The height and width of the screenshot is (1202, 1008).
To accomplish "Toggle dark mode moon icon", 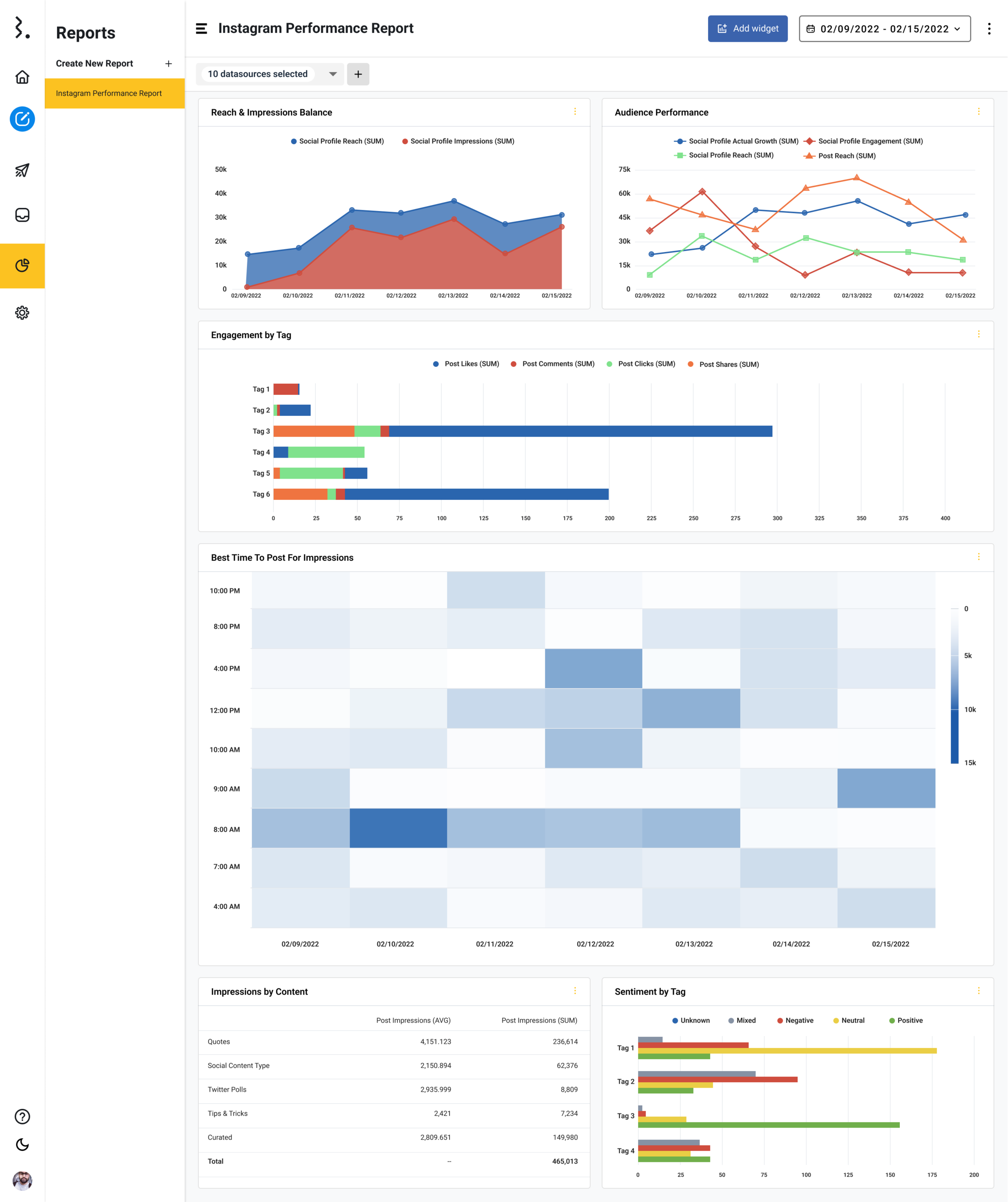I will coord(22,1144).
